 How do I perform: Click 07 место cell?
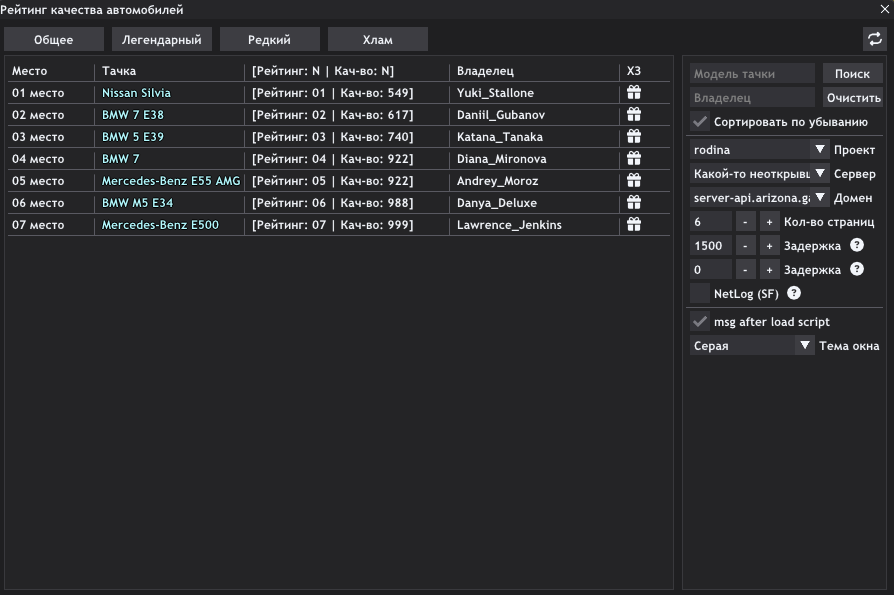(38, 225)
